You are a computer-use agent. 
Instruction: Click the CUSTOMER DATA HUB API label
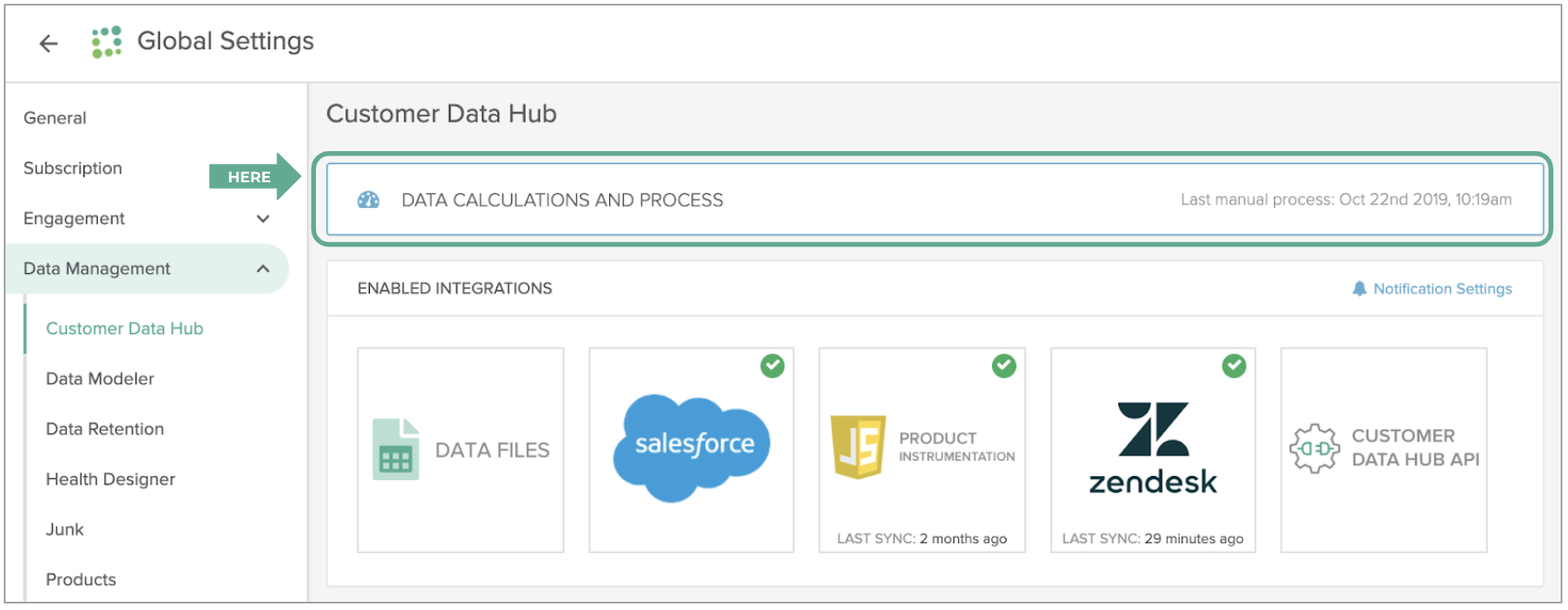[x=1415, y=448]
